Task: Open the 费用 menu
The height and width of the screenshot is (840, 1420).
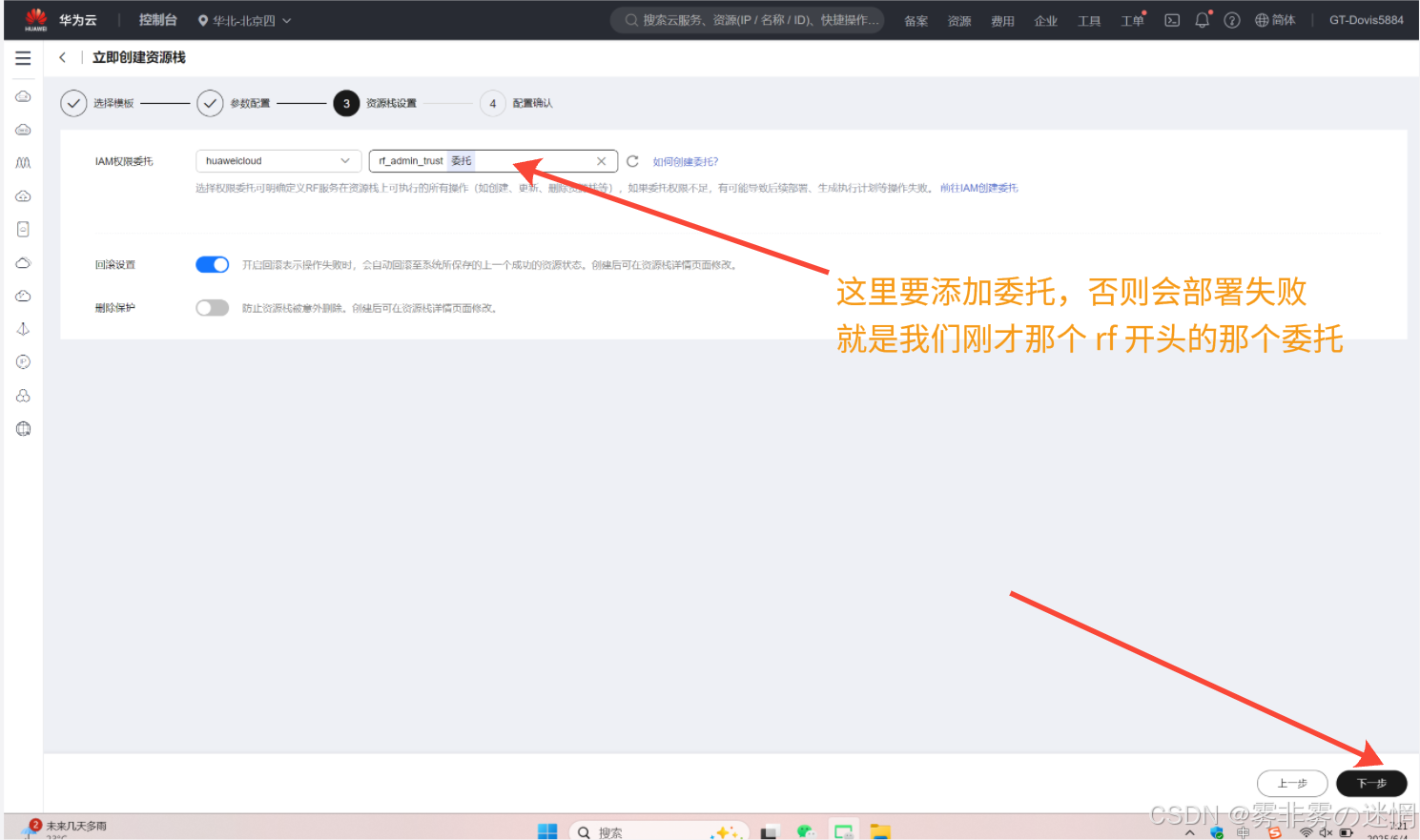Action: [1002, 21]
